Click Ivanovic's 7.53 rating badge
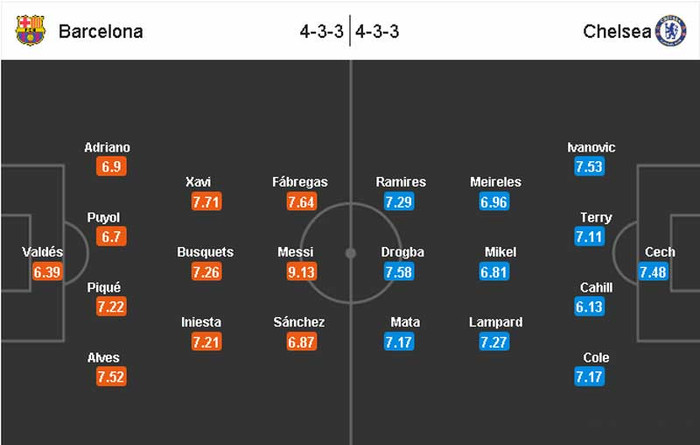This screenshot has height=445, width=700. [x=589, y=166]
